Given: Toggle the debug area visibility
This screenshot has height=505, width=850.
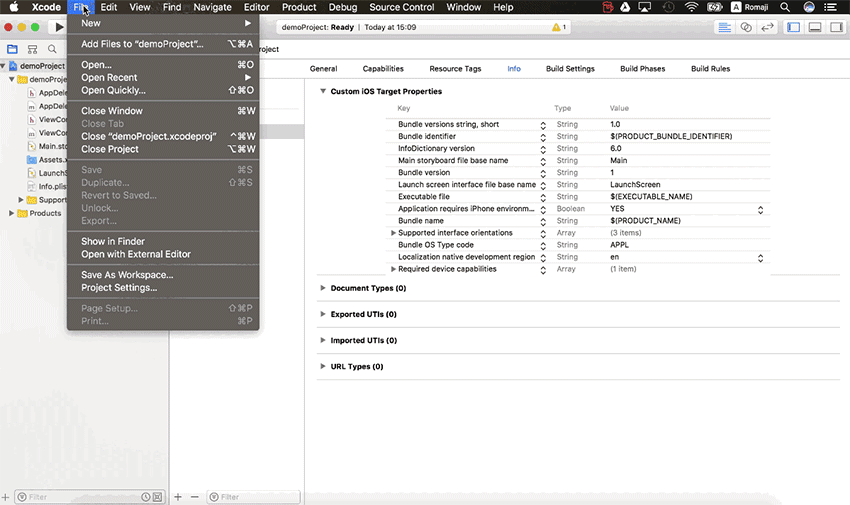Looking at the screenshot, I should point(815,27).
